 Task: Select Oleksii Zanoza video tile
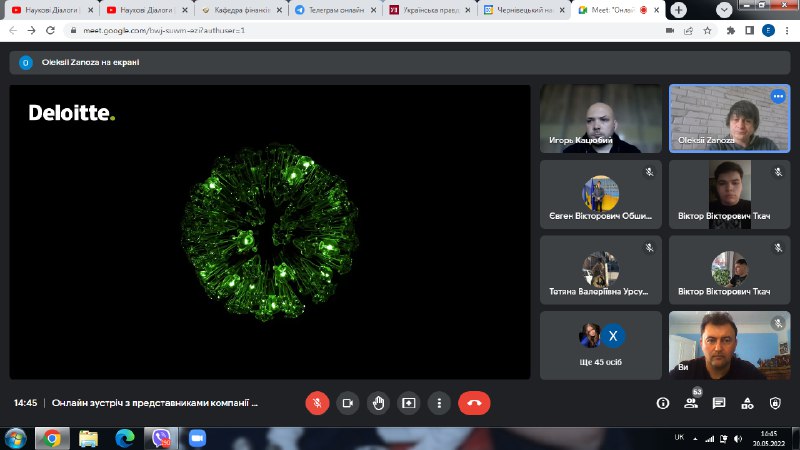730,118
